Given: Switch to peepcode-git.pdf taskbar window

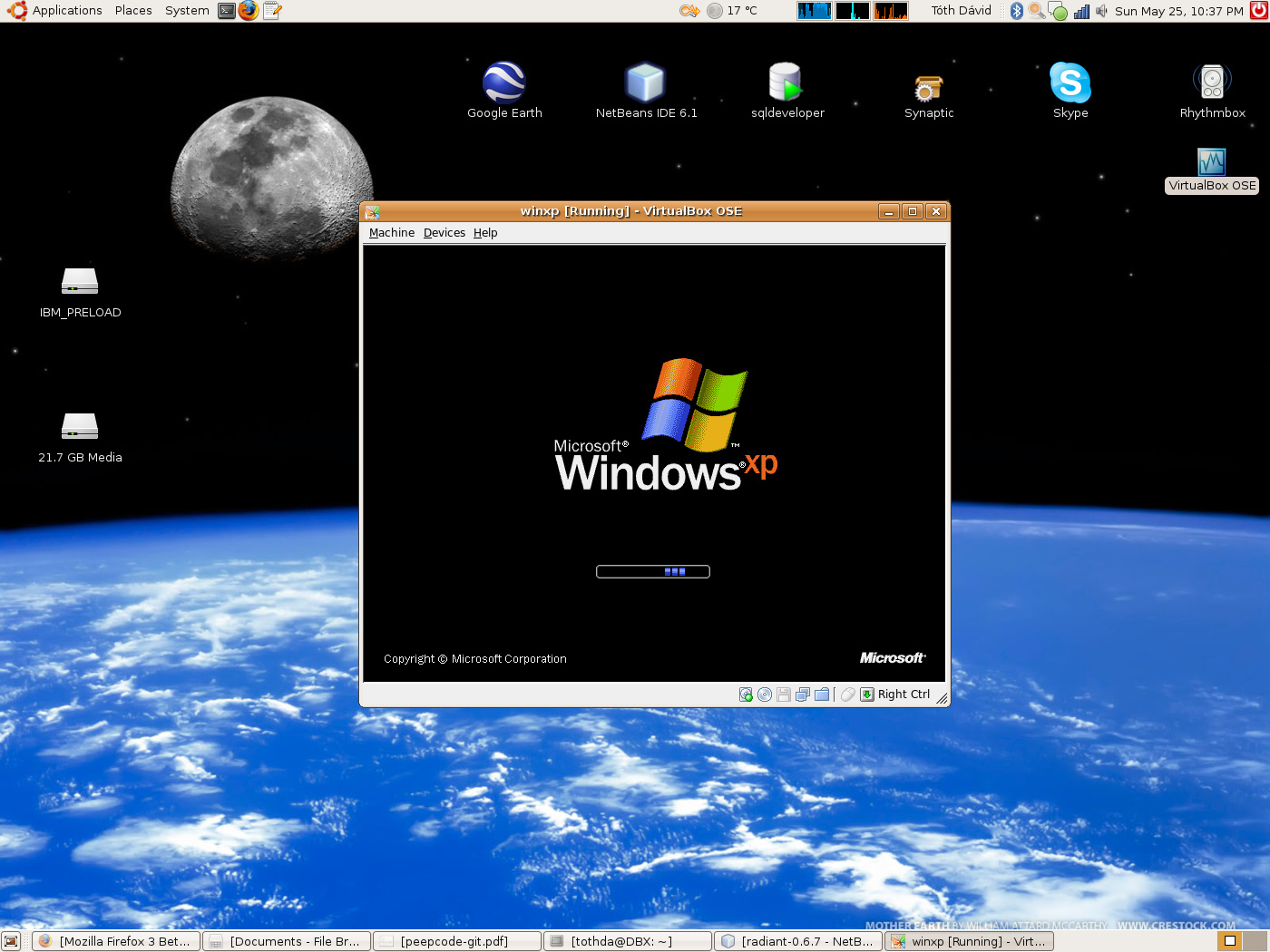Looking at the screenshot, I should click(x=457, y=941).
